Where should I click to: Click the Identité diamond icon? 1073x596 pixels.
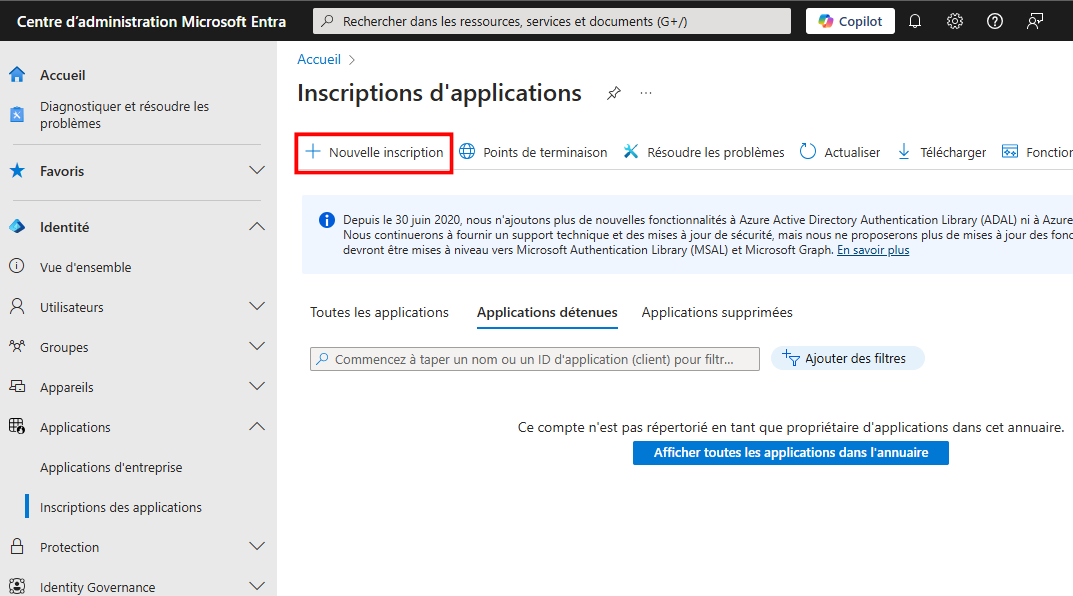tap(17, 226)
